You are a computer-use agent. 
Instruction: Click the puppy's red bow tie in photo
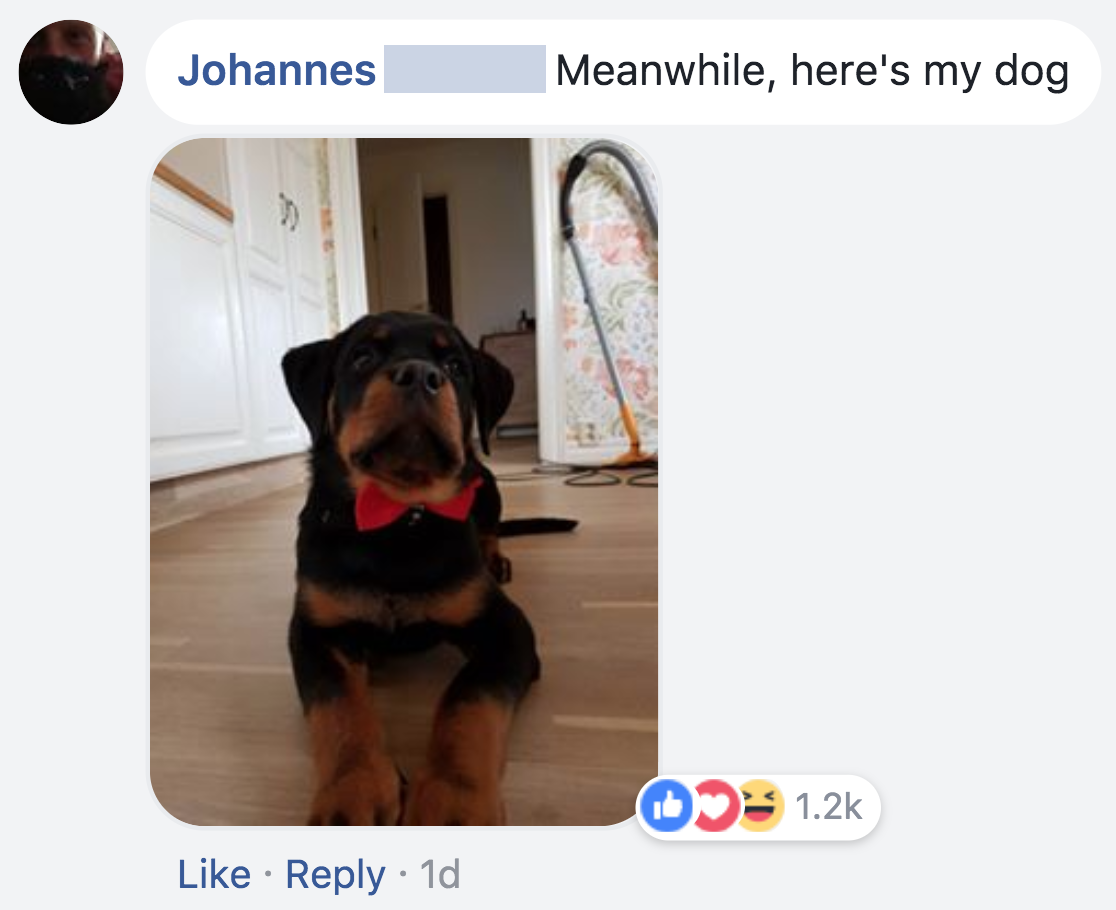click(x=416, y=505)
